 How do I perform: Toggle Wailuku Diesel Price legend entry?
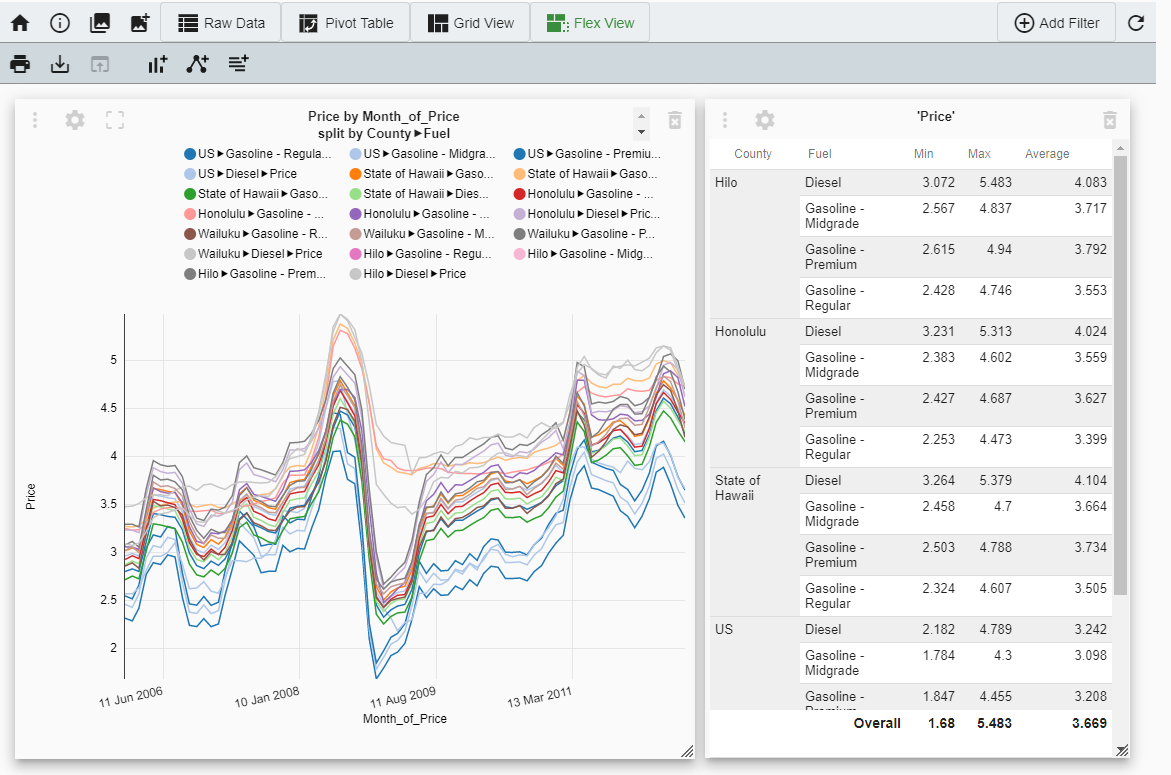(x=253, y=254)
